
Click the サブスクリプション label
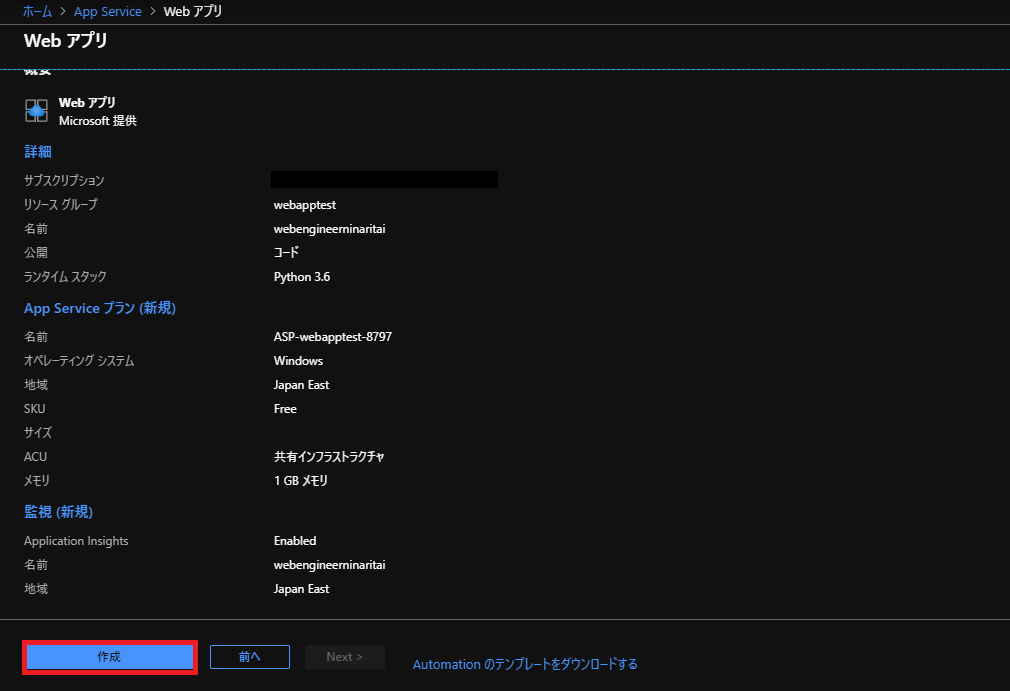[64, 180]
